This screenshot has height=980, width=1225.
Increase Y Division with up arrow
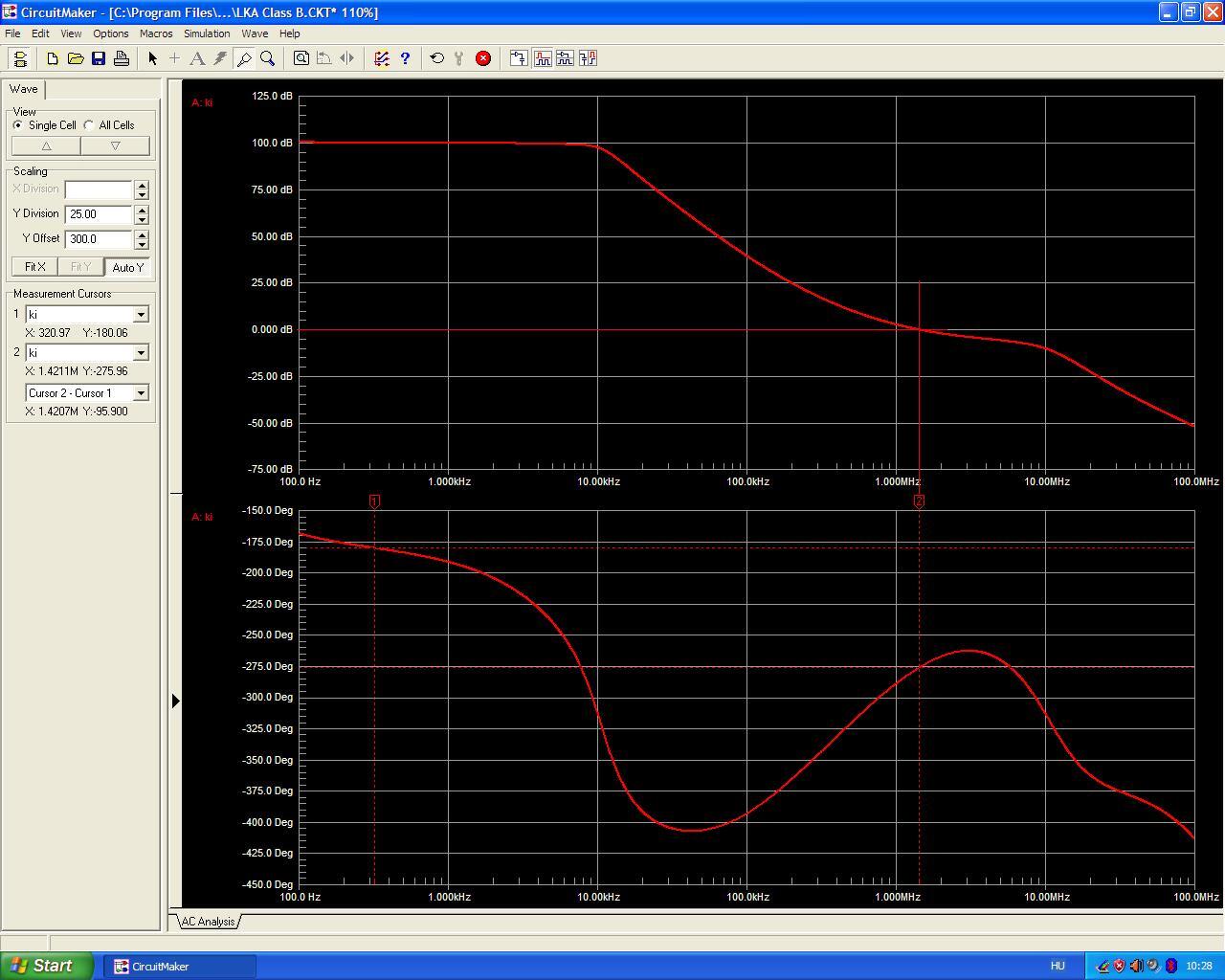tap(142, 210)
